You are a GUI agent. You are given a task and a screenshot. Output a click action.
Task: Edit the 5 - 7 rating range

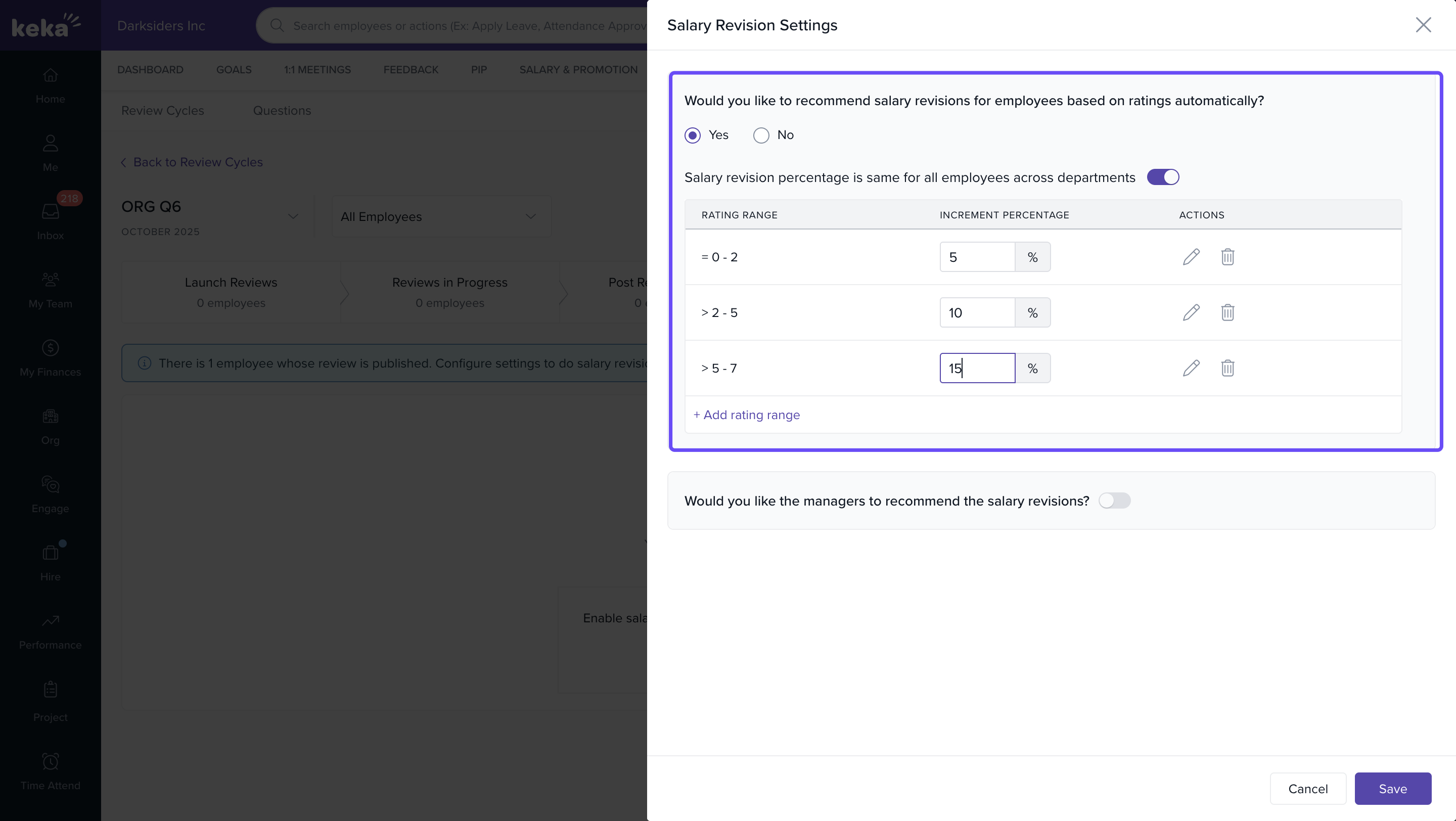coord(1191,368)
